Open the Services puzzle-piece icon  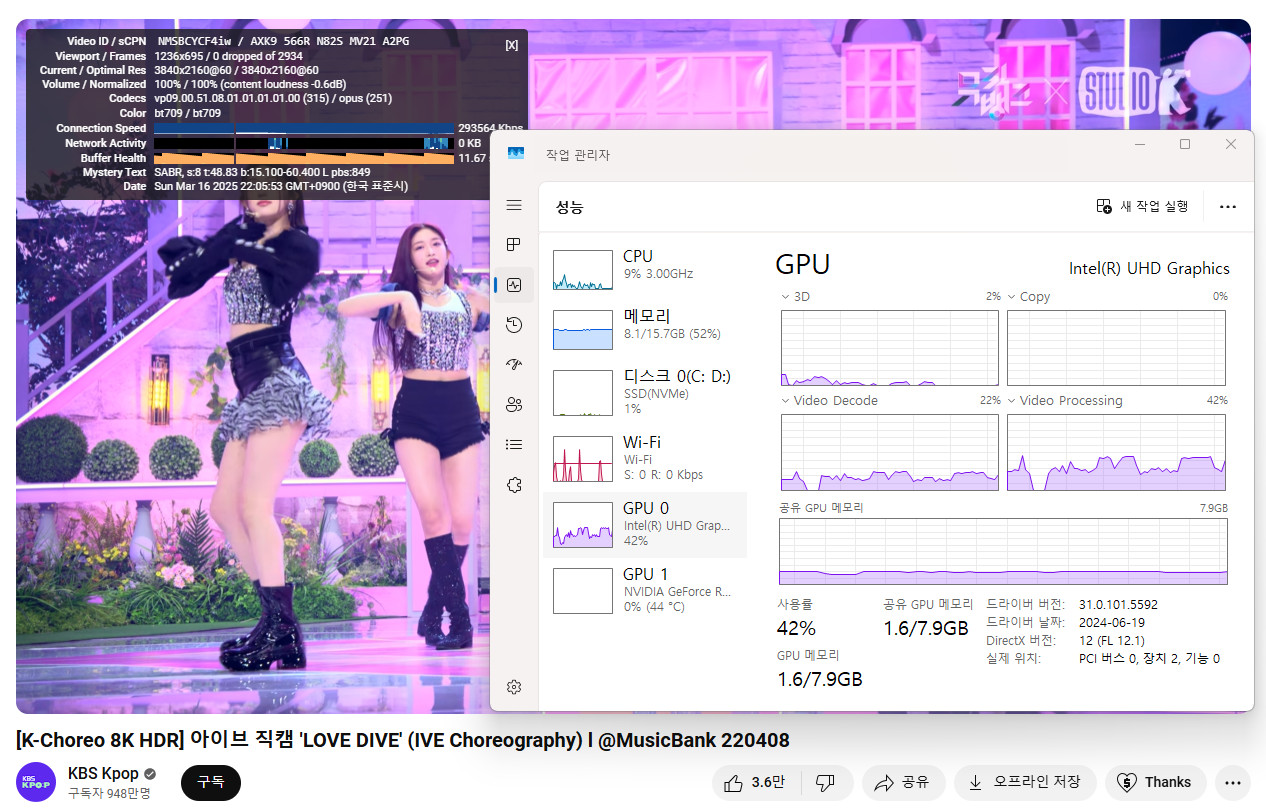click(514, 485)
